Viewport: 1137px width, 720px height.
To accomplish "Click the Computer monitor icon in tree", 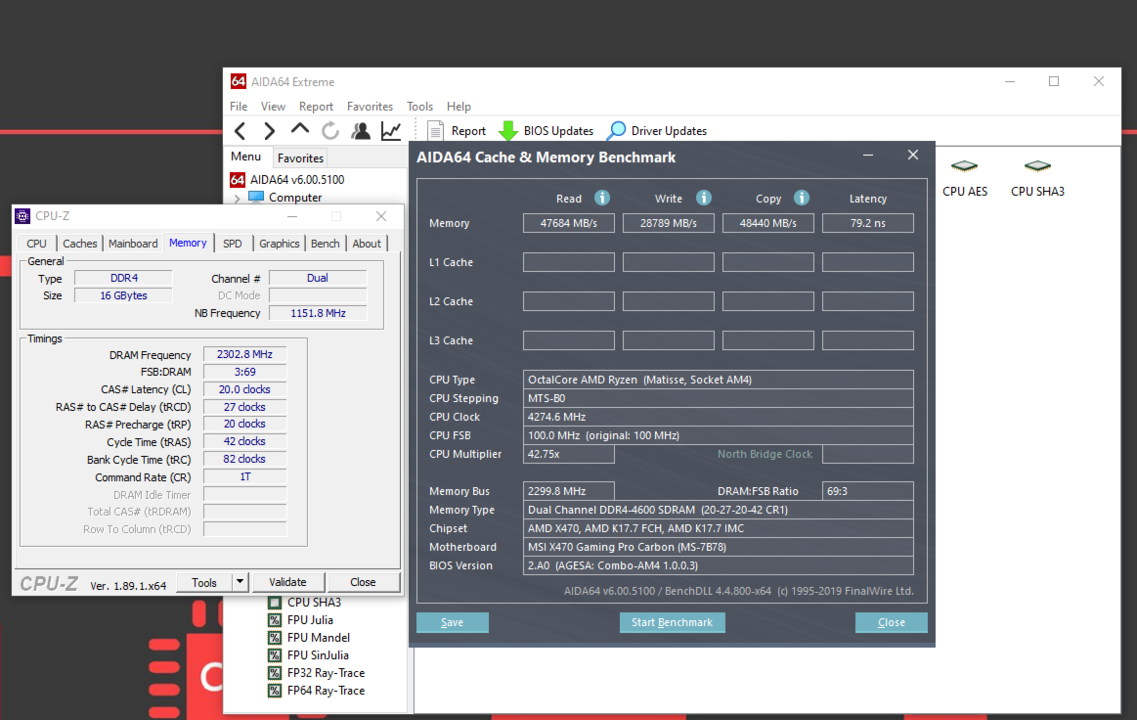I will tap(256, 197).
